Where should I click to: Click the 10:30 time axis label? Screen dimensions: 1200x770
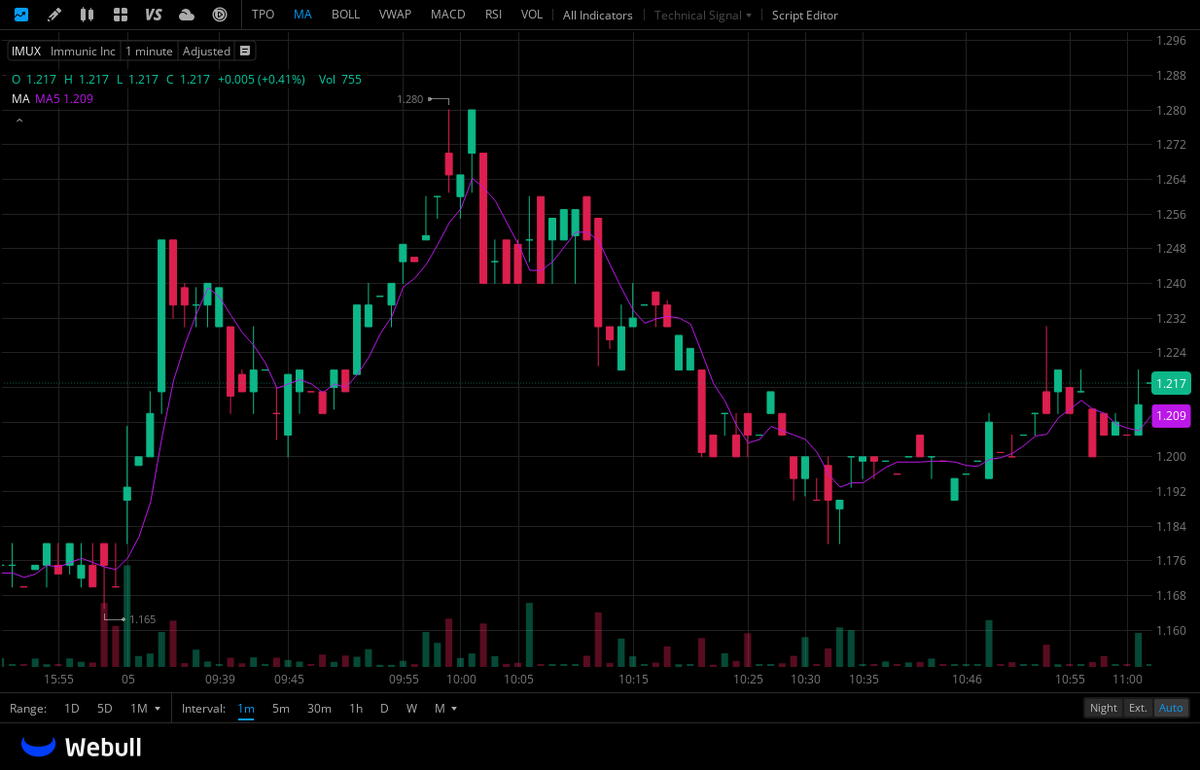click(x=805, y=679)
